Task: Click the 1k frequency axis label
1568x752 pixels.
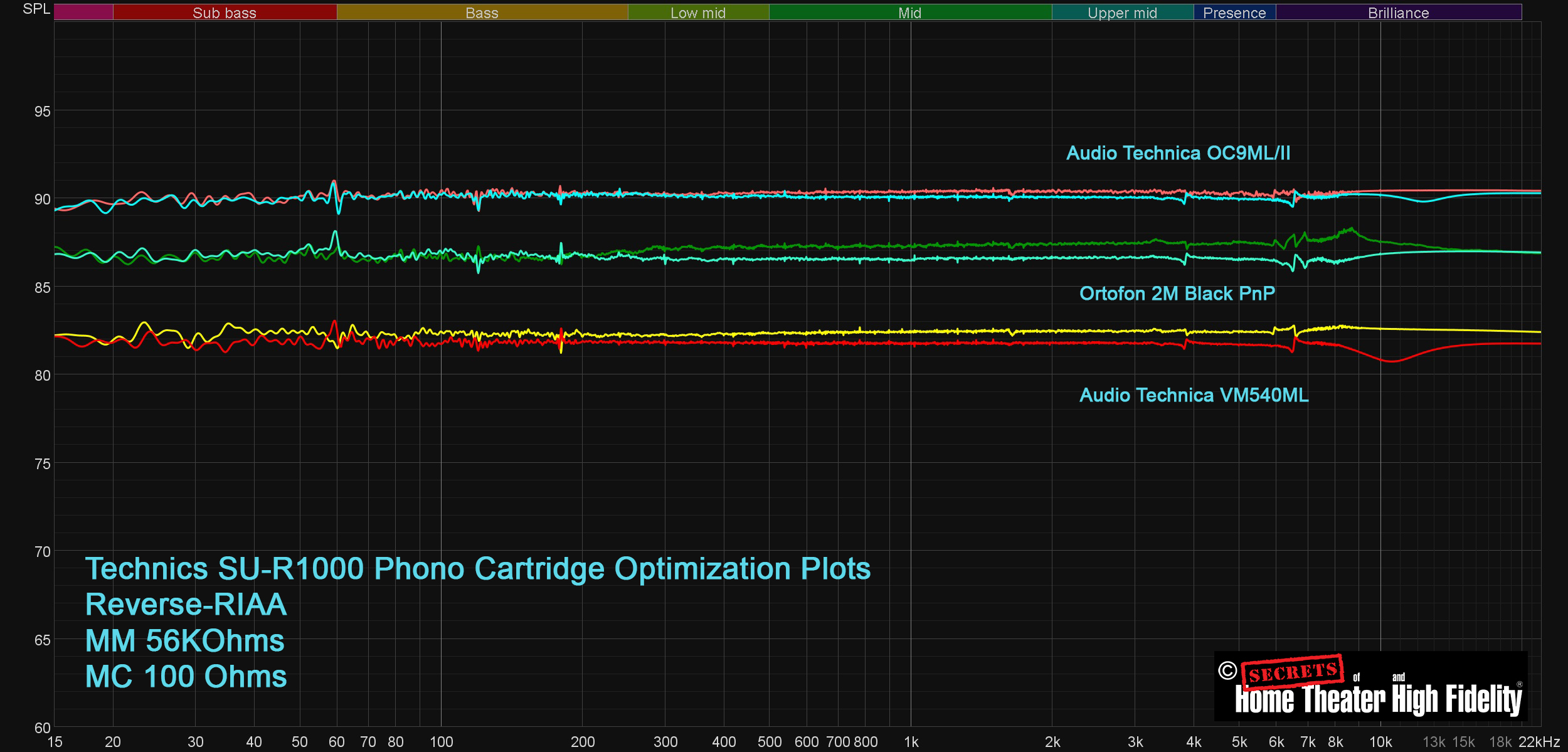Action: tap(911, 742)
